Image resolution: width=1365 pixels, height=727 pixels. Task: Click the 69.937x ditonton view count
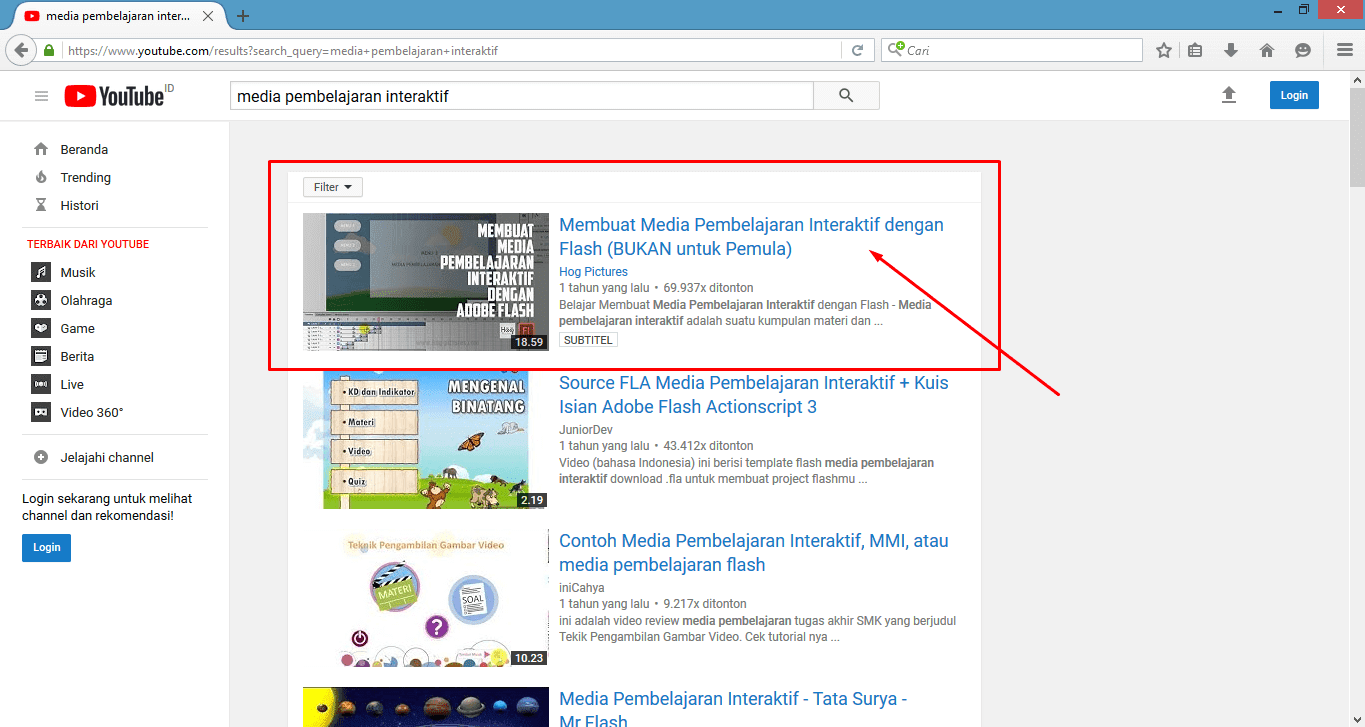pyautogui.click(x=708, y=288)
